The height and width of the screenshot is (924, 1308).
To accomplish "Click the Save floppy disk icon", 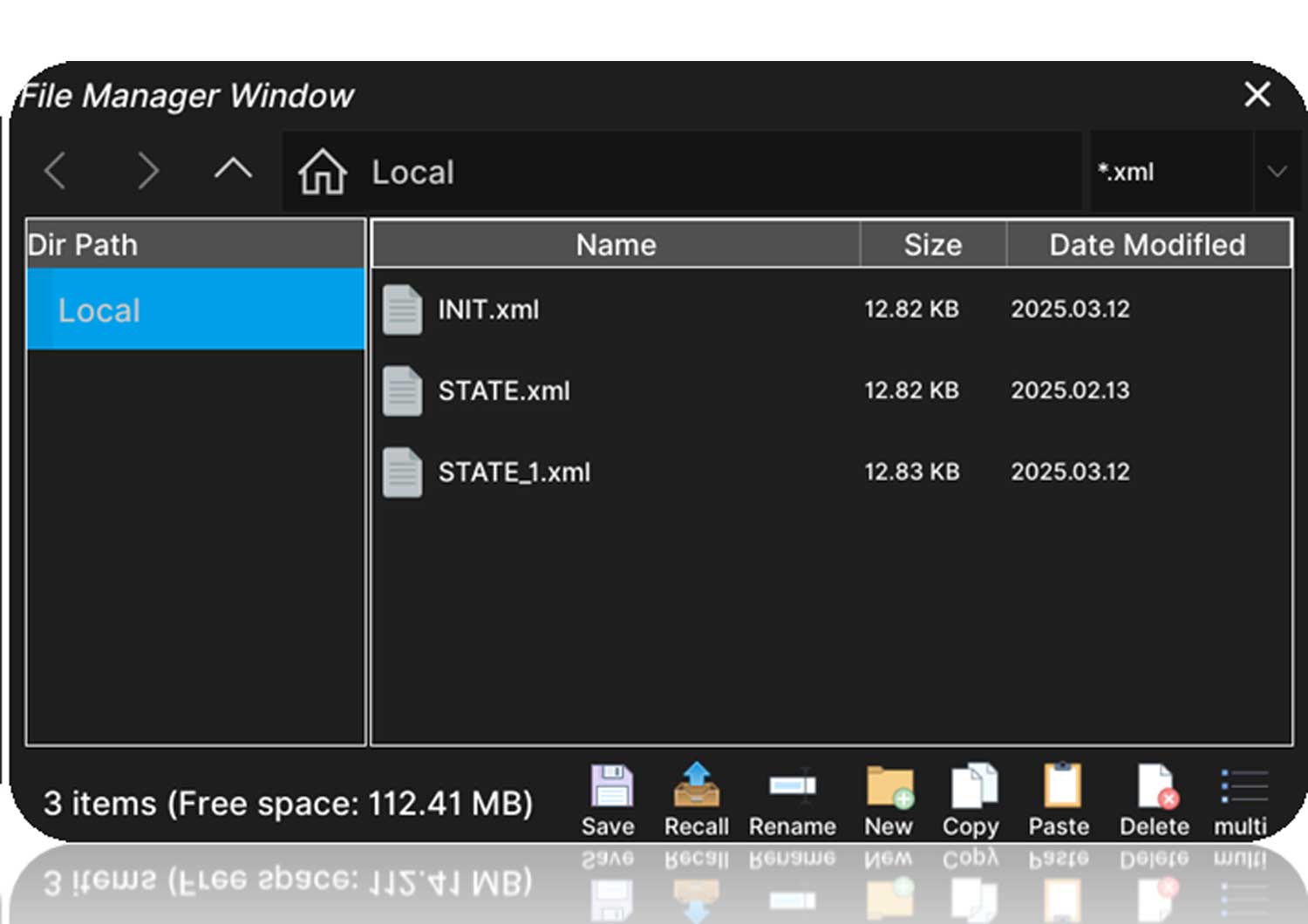I will point(610,787).
